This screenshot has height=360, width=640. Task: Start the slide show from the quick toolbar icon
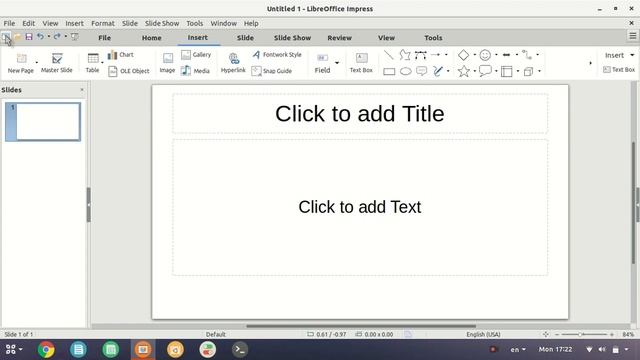point(75,37)
